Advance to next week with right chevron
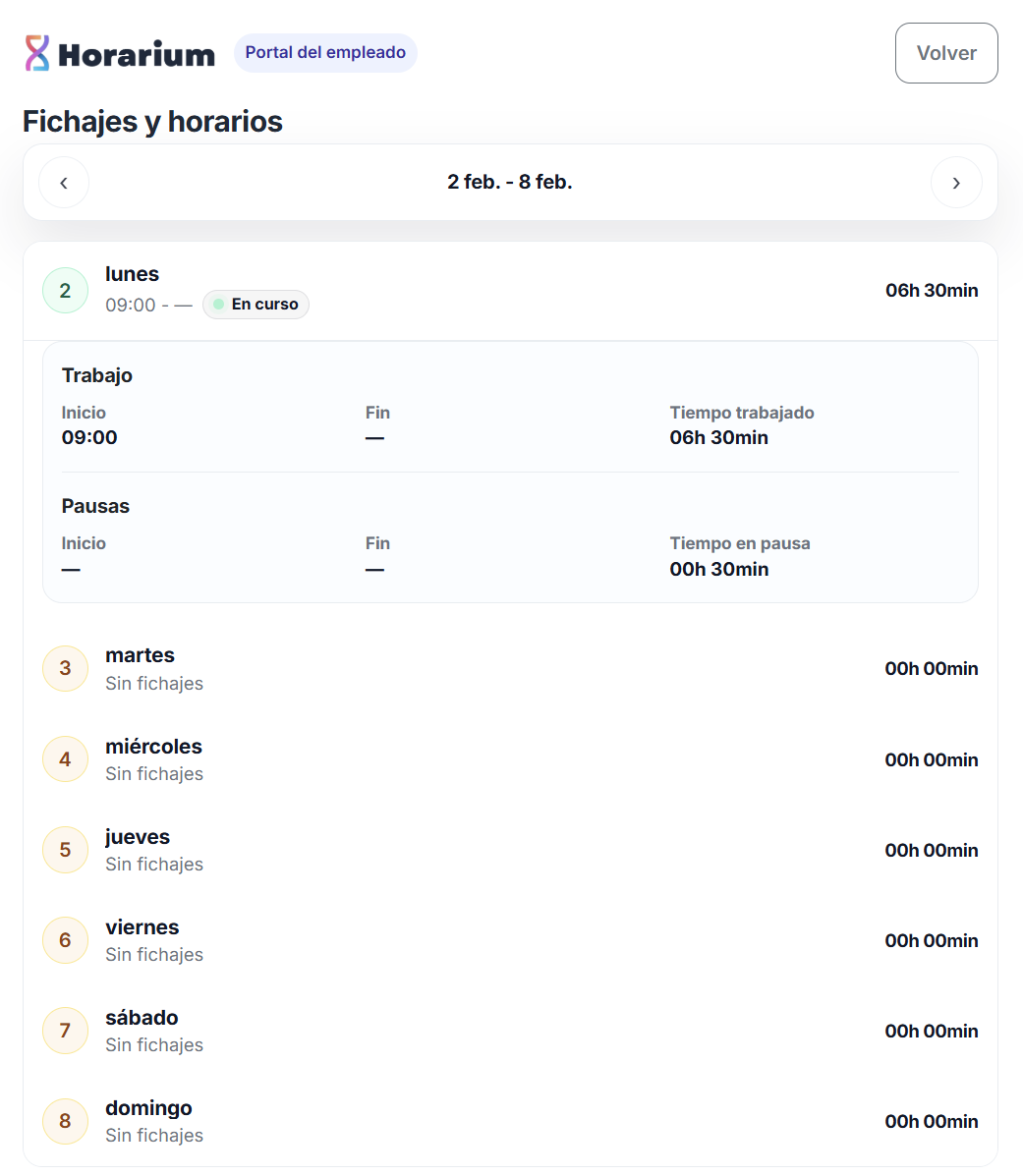This screenshot has width=1023, height=1176. tap(955, 183)
